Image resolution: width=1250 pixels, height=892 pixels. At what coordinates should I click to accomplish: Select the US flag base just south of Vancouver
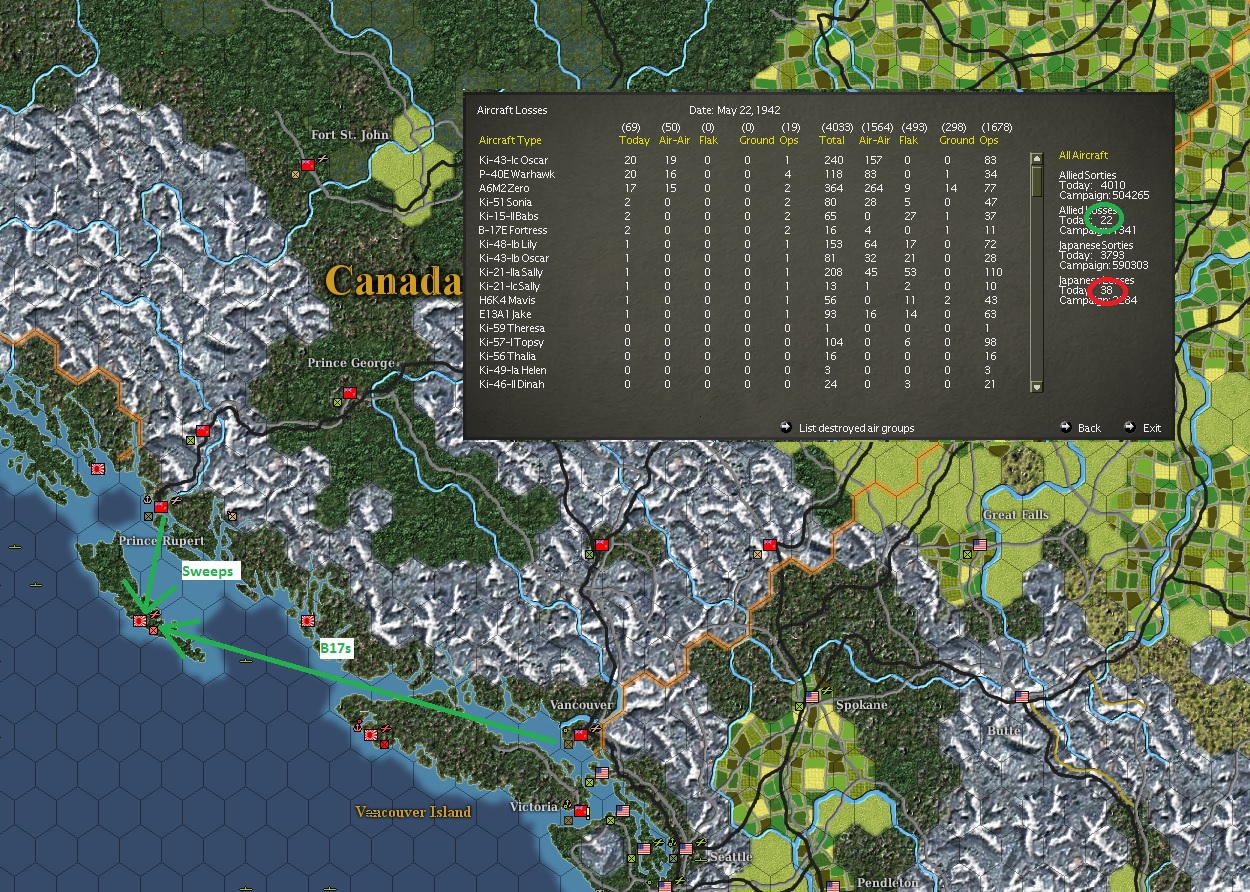point(601,773)
